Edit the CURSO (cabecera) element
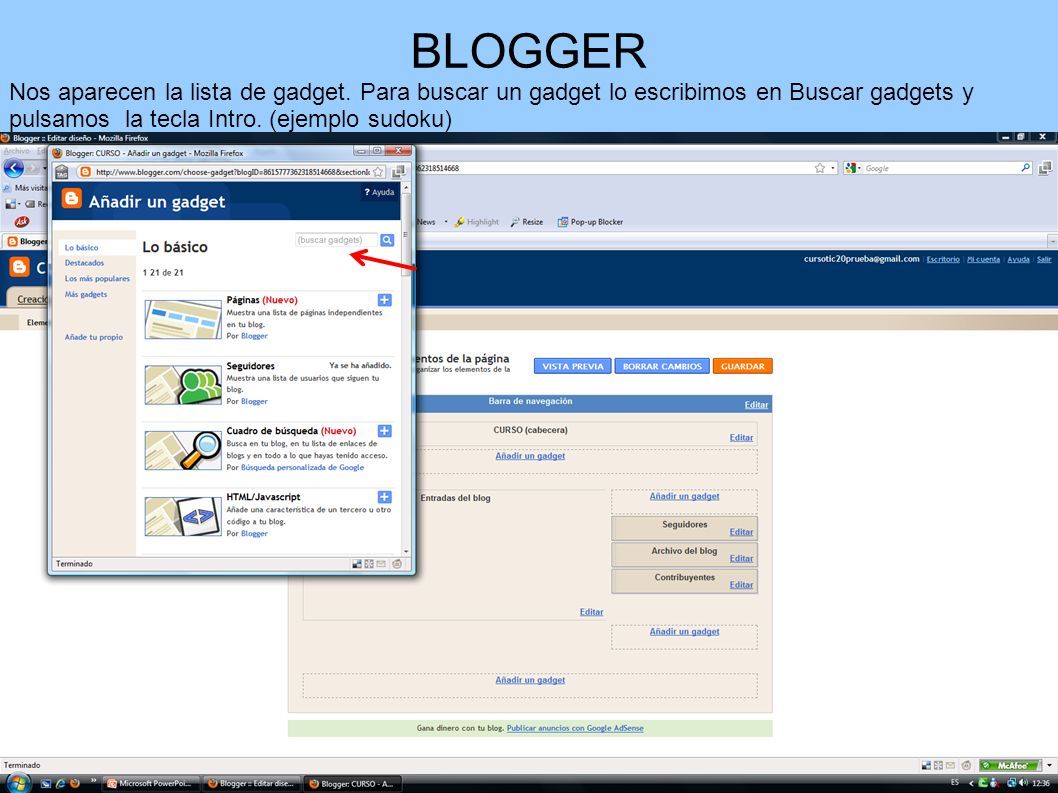The height and width of the screenshot is (793, 1058). point(741,437)
